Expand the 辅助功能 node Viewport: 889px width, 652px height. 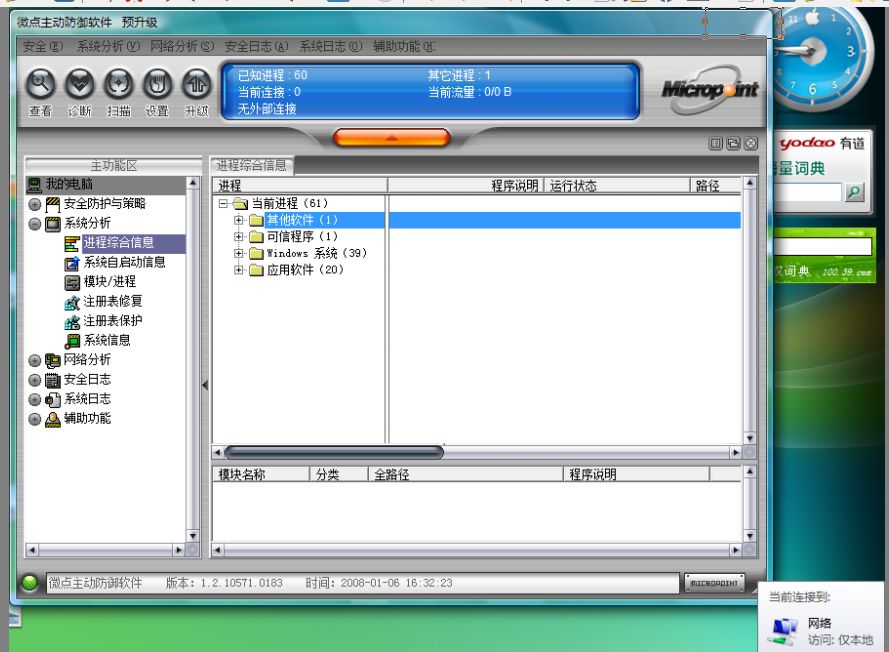click(35, 419)
